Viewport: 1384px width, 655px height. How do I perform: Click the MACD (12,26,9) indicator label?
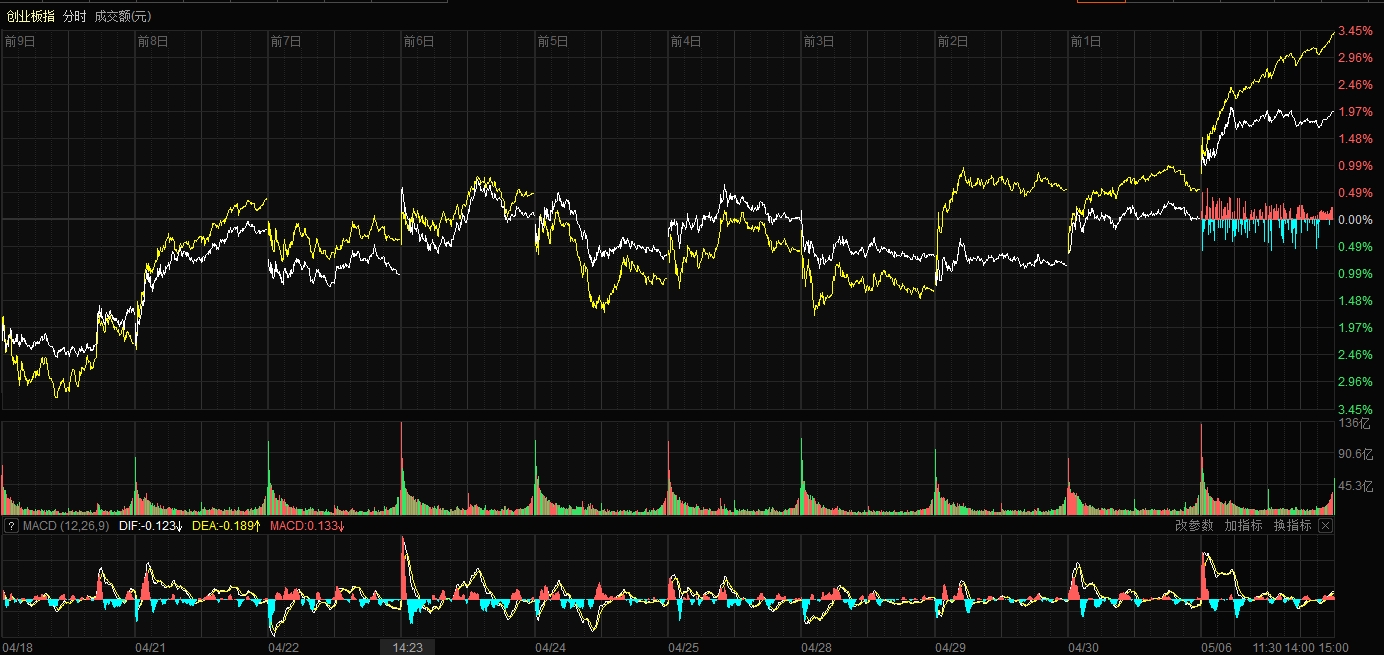click(x=66, y=525)
